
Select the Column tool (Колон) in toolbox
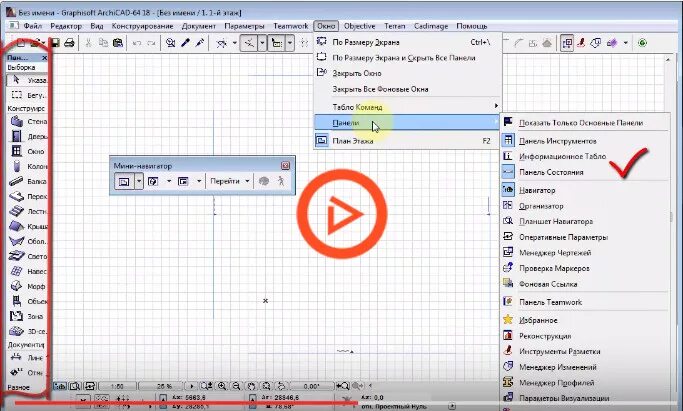[28, 166]
